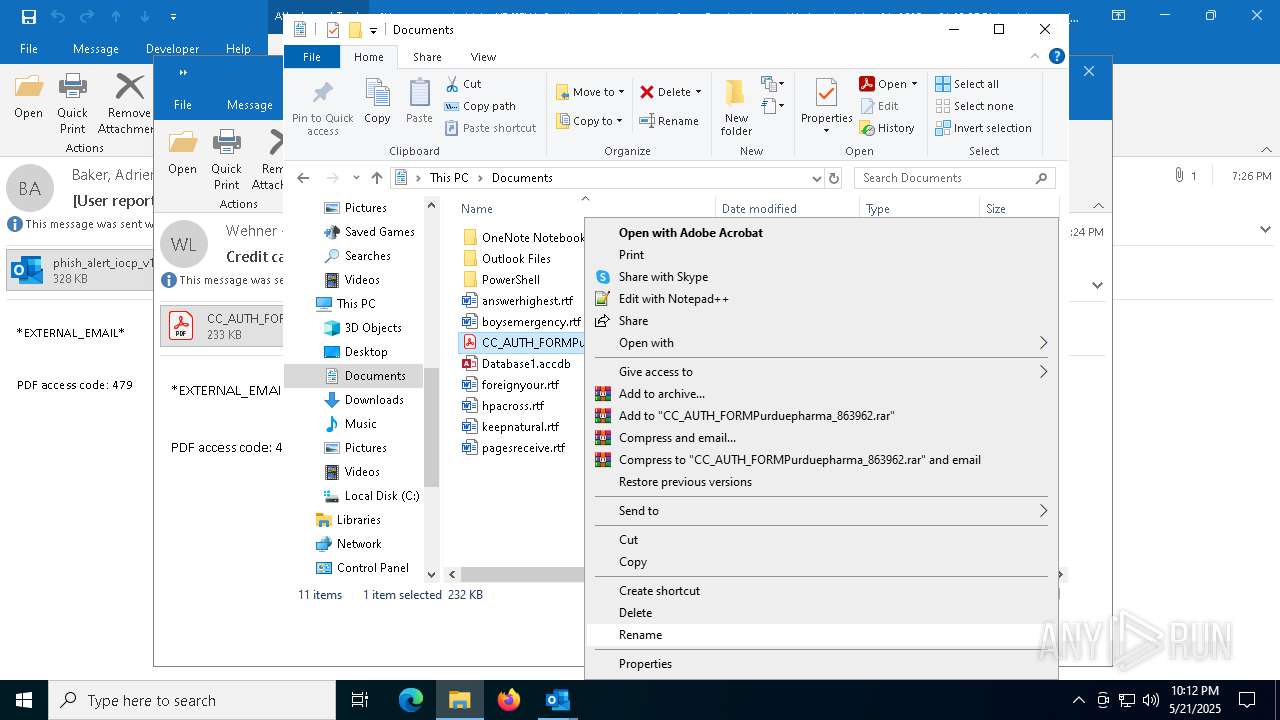The height and width of the screenshot is (720, 1280).
Task: Open the Copy to dropdown
Action: 590,121
